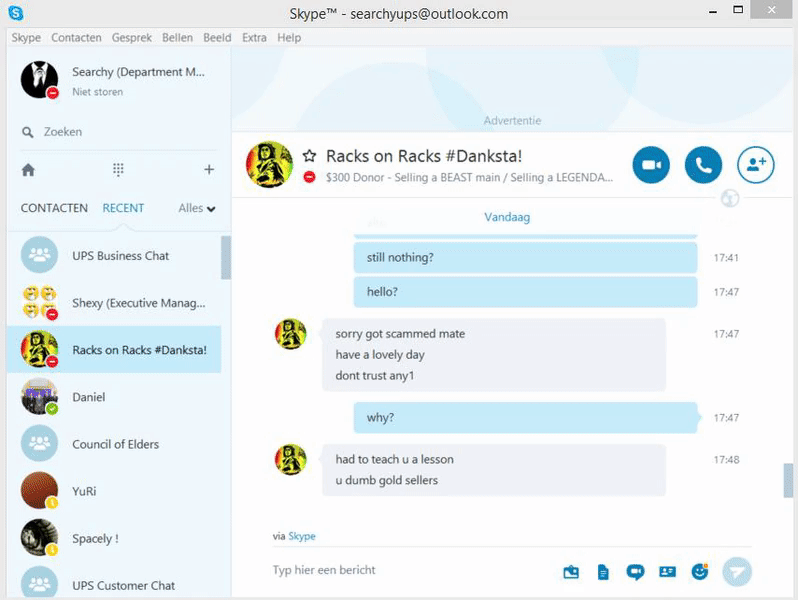Open profile picture of Searchy
The width and height of the screenshot is (798, 600).
point(39,80)
